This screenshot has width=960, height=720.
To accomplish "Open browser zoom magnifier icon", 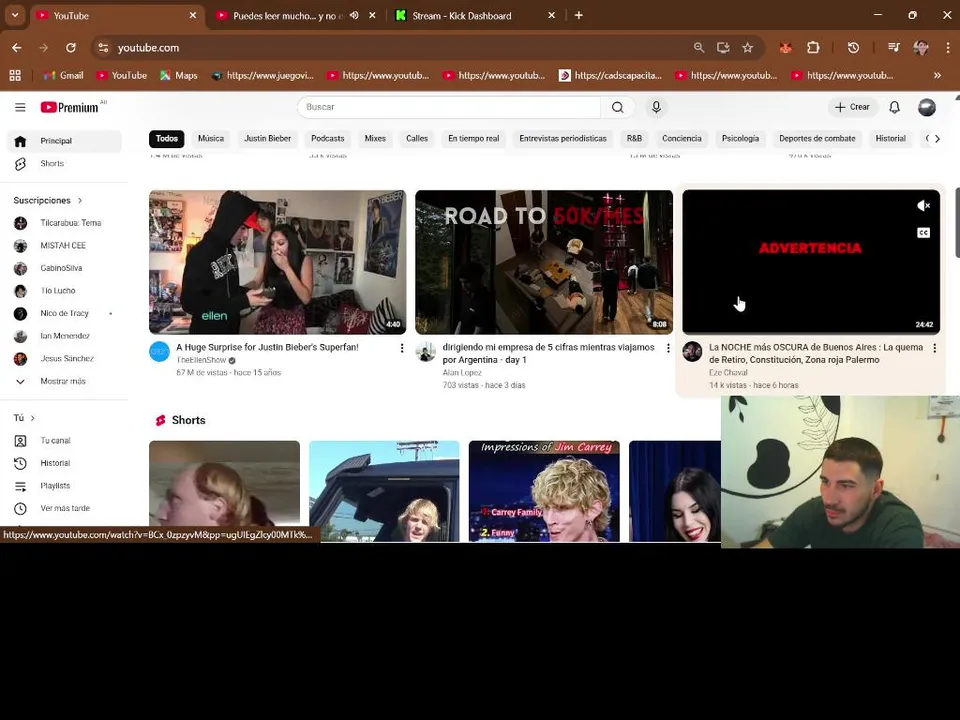I will pos(699,48).
